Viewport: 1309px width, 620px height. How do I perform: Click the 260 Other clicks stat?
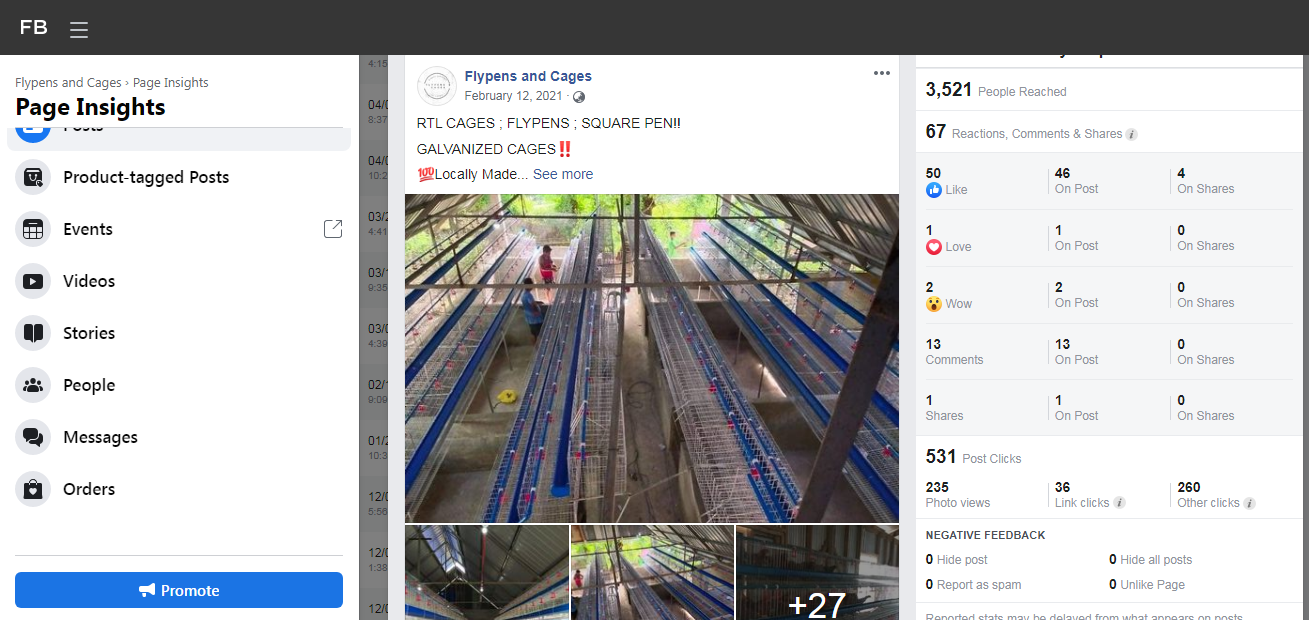point(1217,495)
